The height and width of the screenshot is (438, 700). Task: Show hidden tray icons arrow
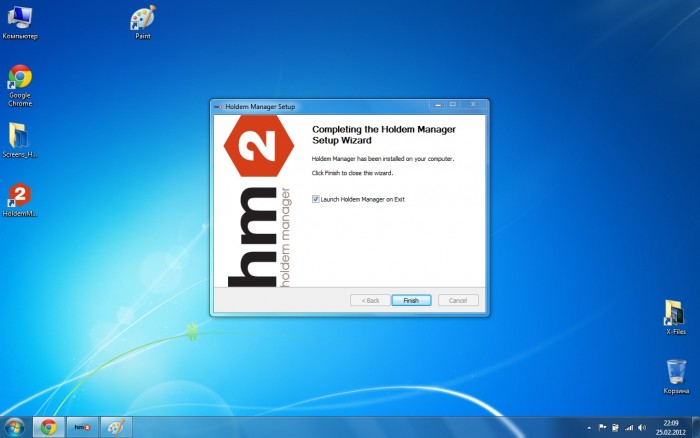click(589, 428)
